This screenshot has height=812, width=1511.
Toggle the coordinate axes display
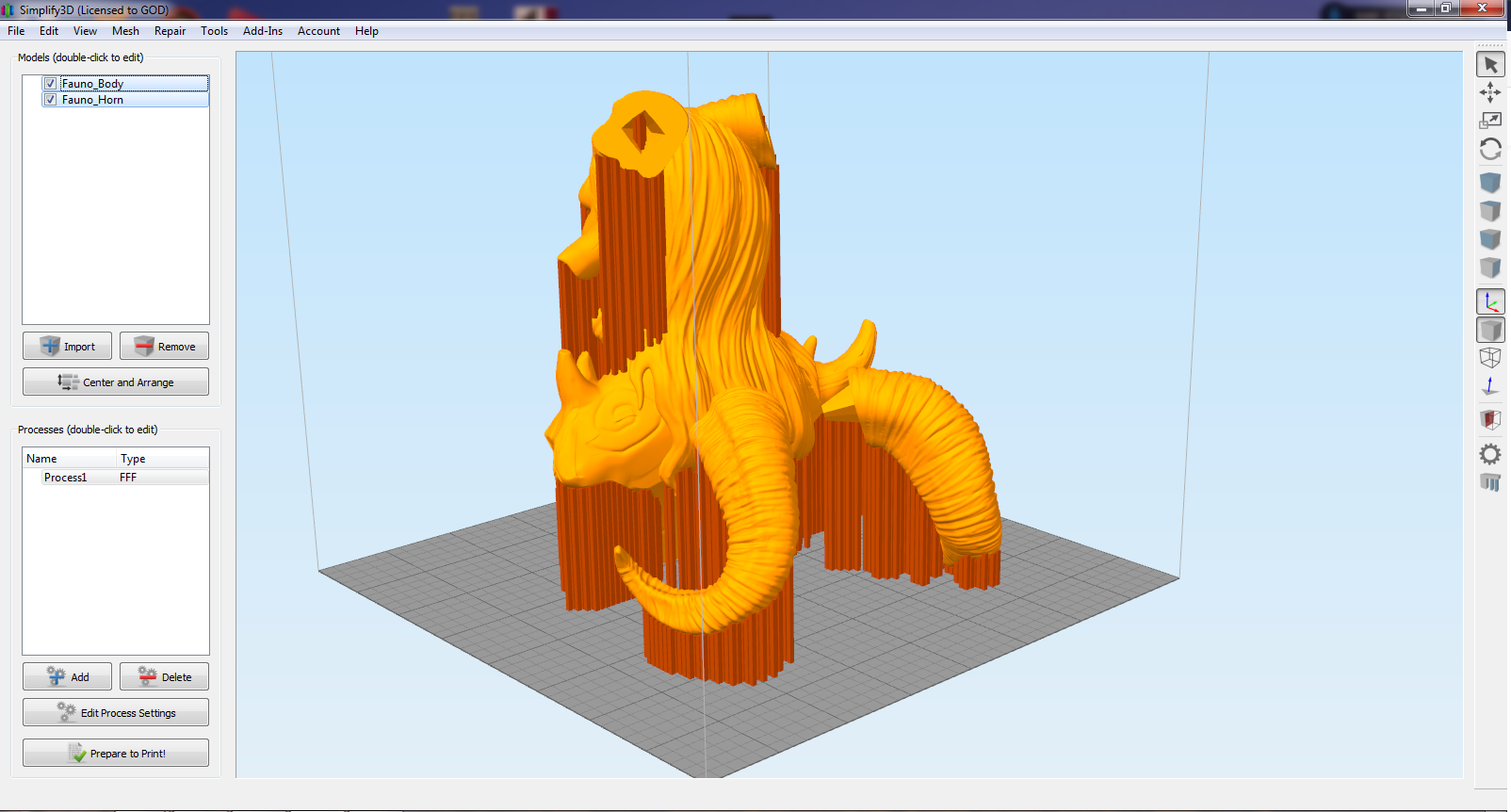(x=1490, y=301)
